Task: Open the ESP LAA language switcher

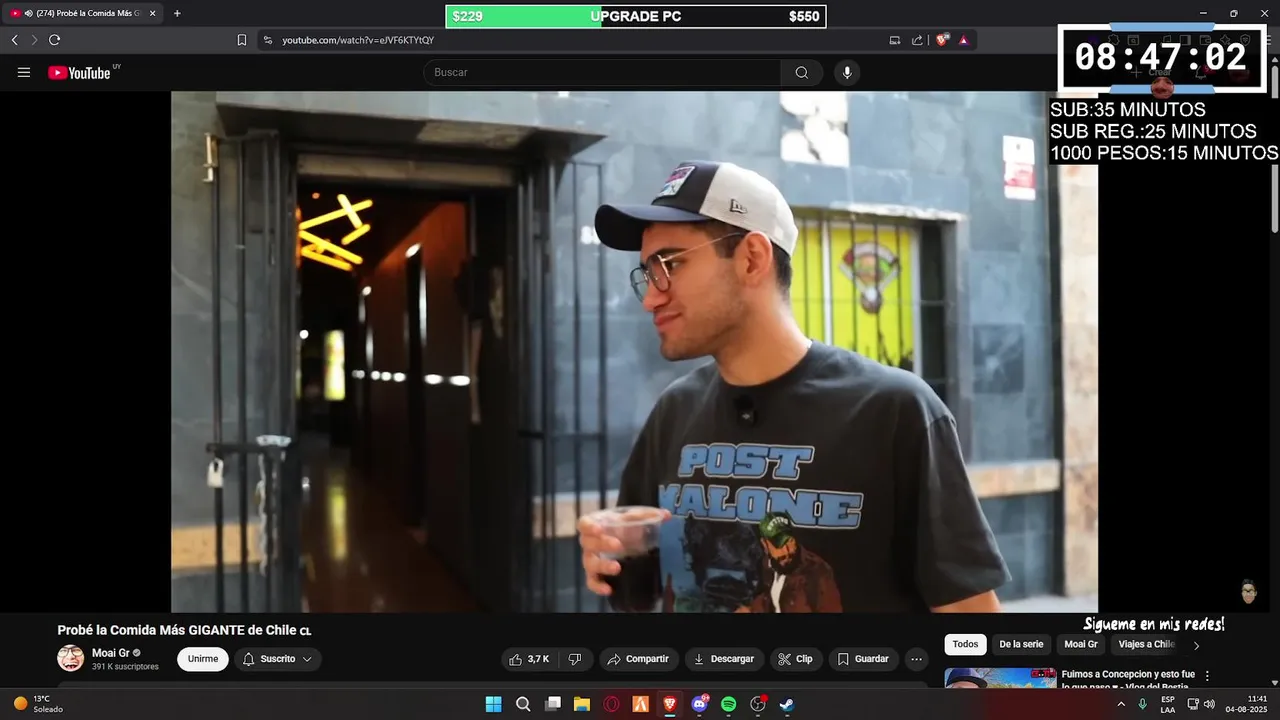Action: [x=1168, y=704]
